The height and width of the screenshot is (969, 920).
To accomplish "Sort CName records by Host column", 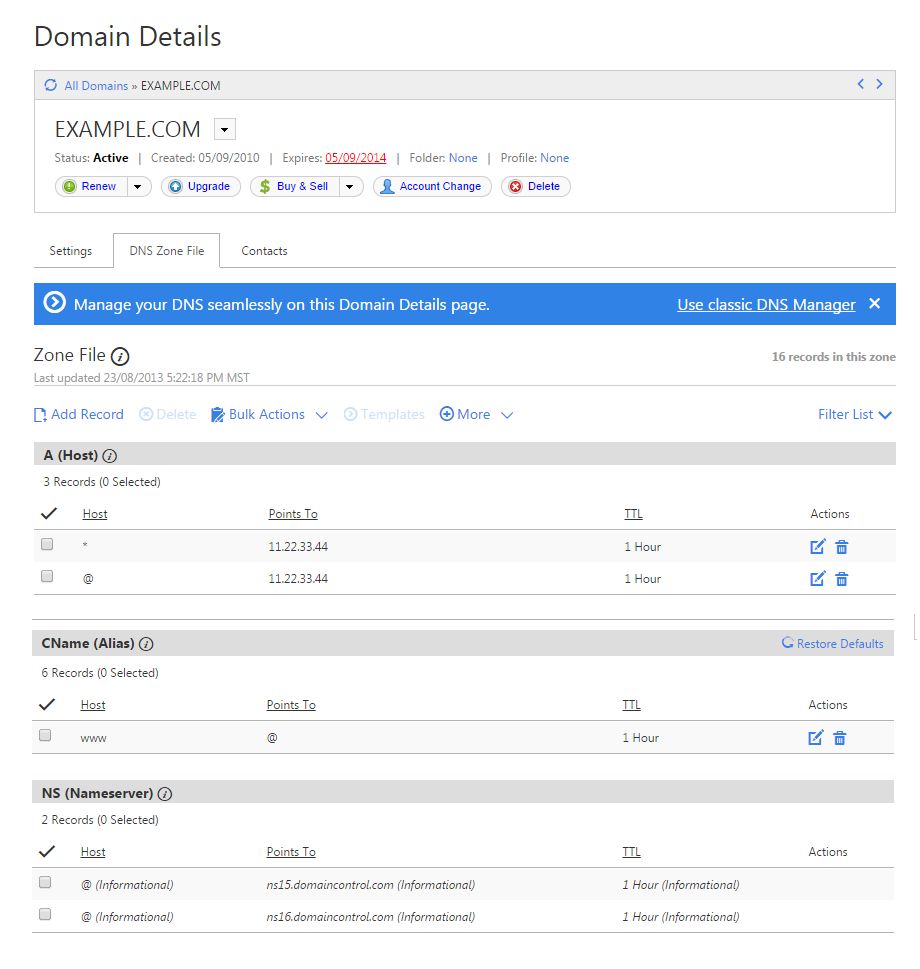I will coord(93,705).
